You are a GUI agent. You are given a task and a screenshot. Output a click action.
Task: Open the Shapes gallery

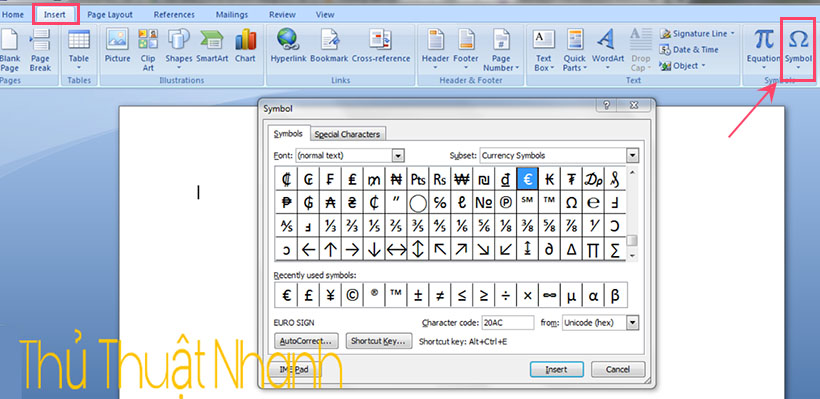[179, 50]
